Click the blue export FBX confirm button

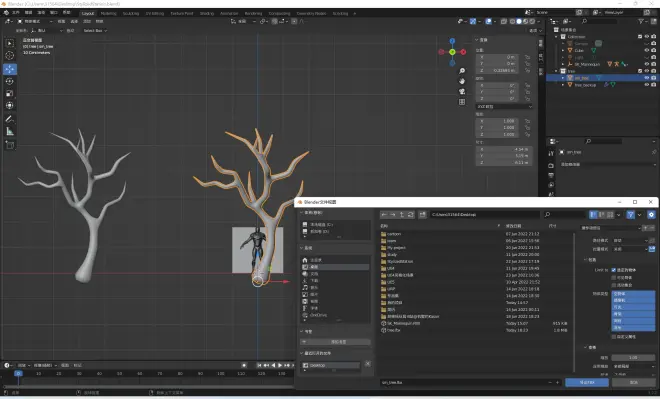(x=587, y=382)
